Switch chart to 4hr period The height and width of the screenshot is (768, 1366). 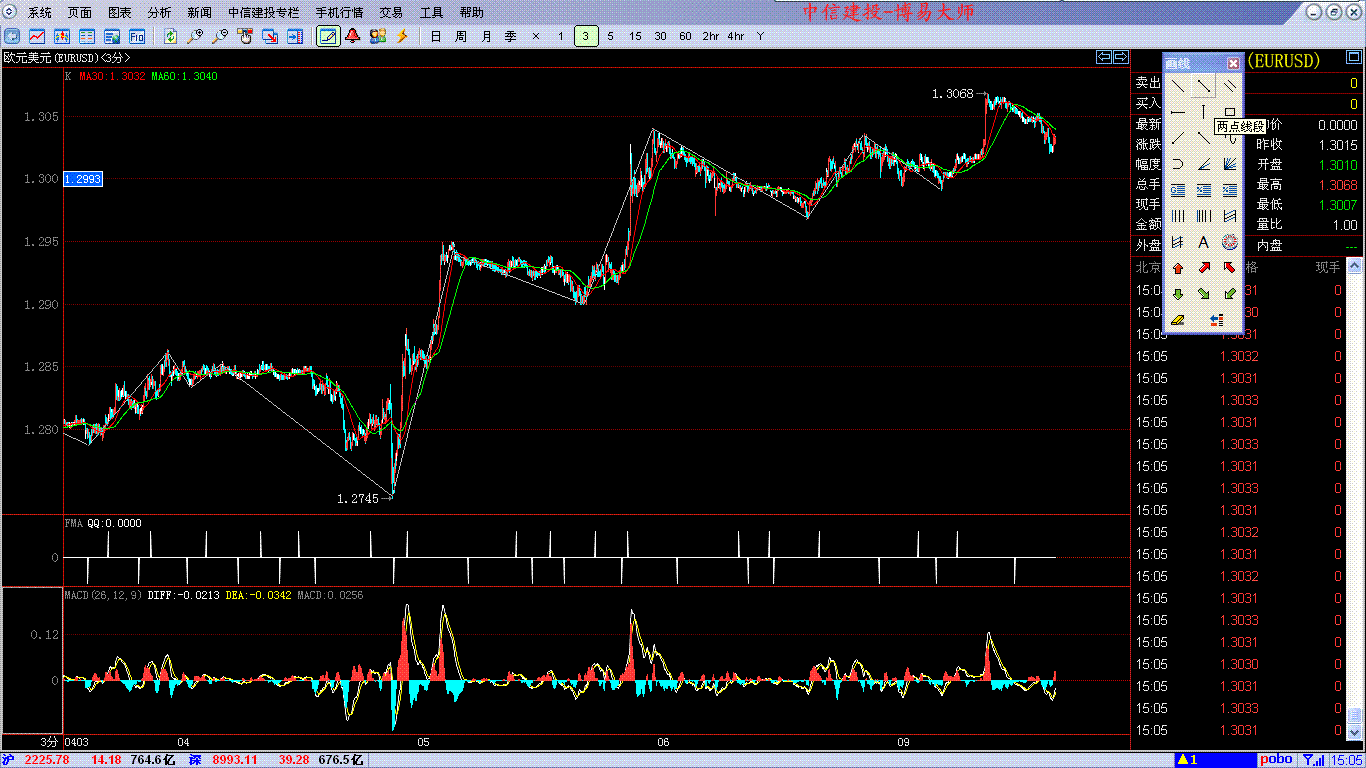pyautogui.click(x=735, y=36)
